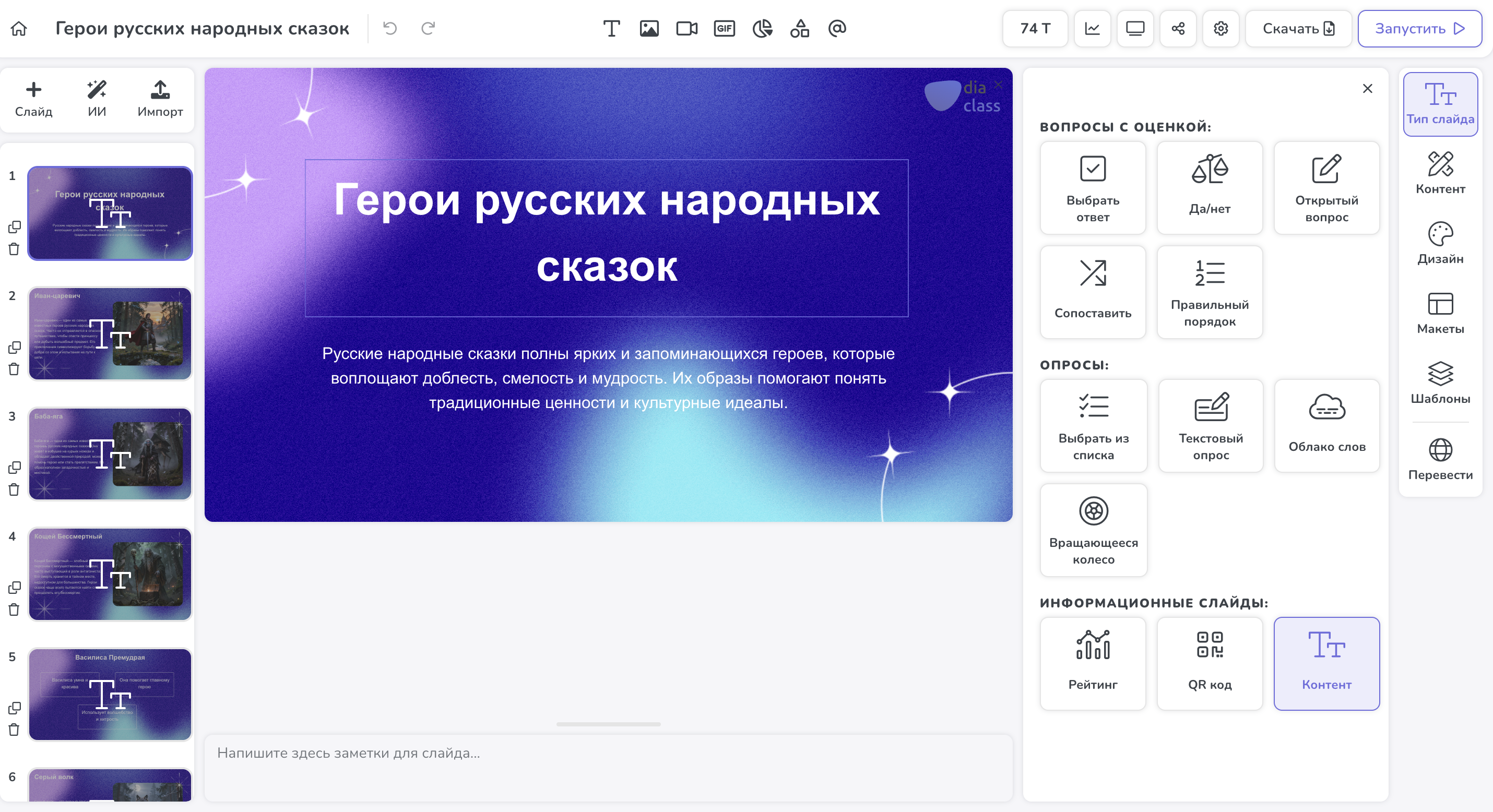Screen dimensions: 1493x812
Task: Switch to Макеты sidebar tab
Action: click(x=1440, y=314)
